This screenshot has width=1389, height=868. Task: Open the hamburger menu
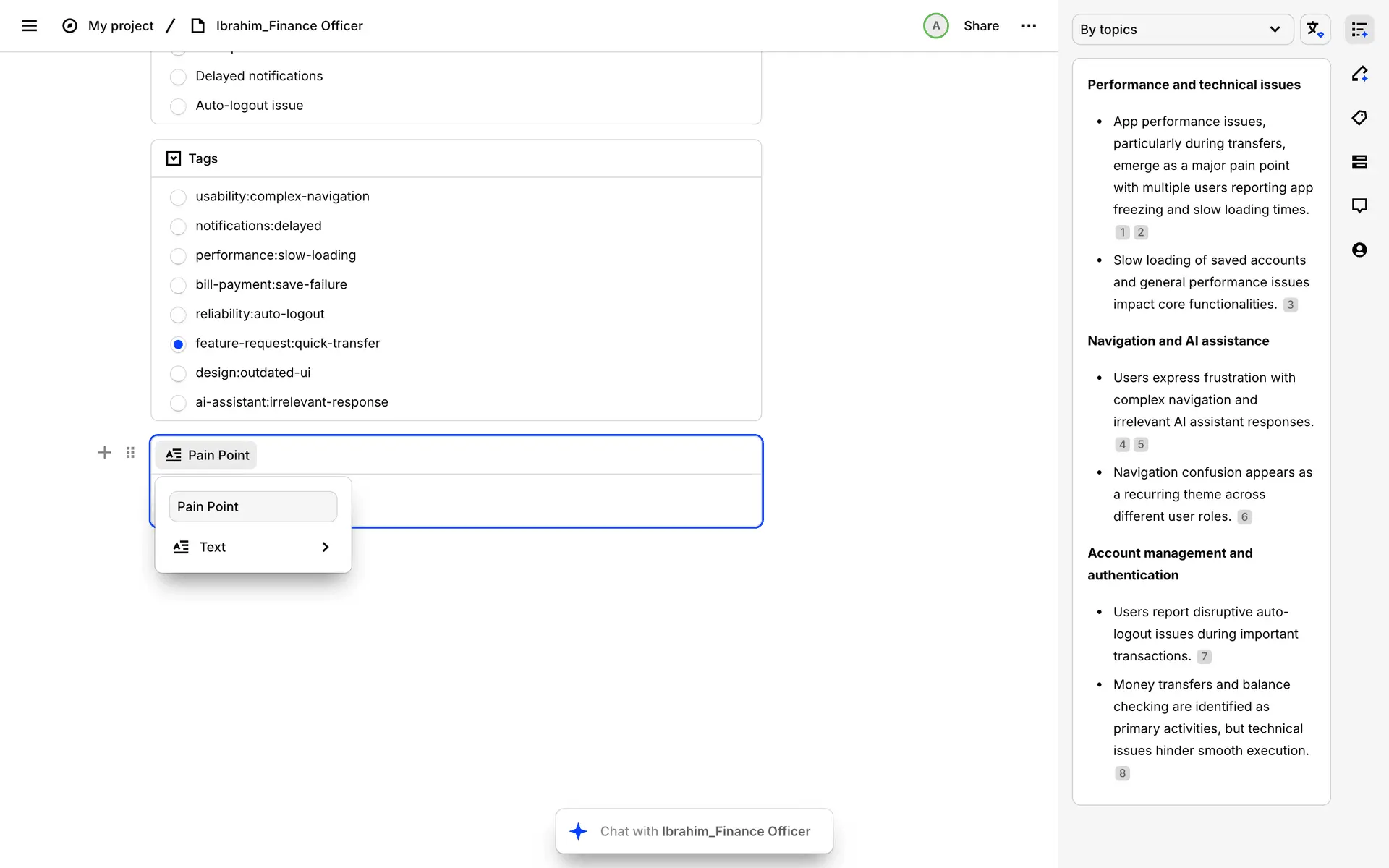coord(29,26)
